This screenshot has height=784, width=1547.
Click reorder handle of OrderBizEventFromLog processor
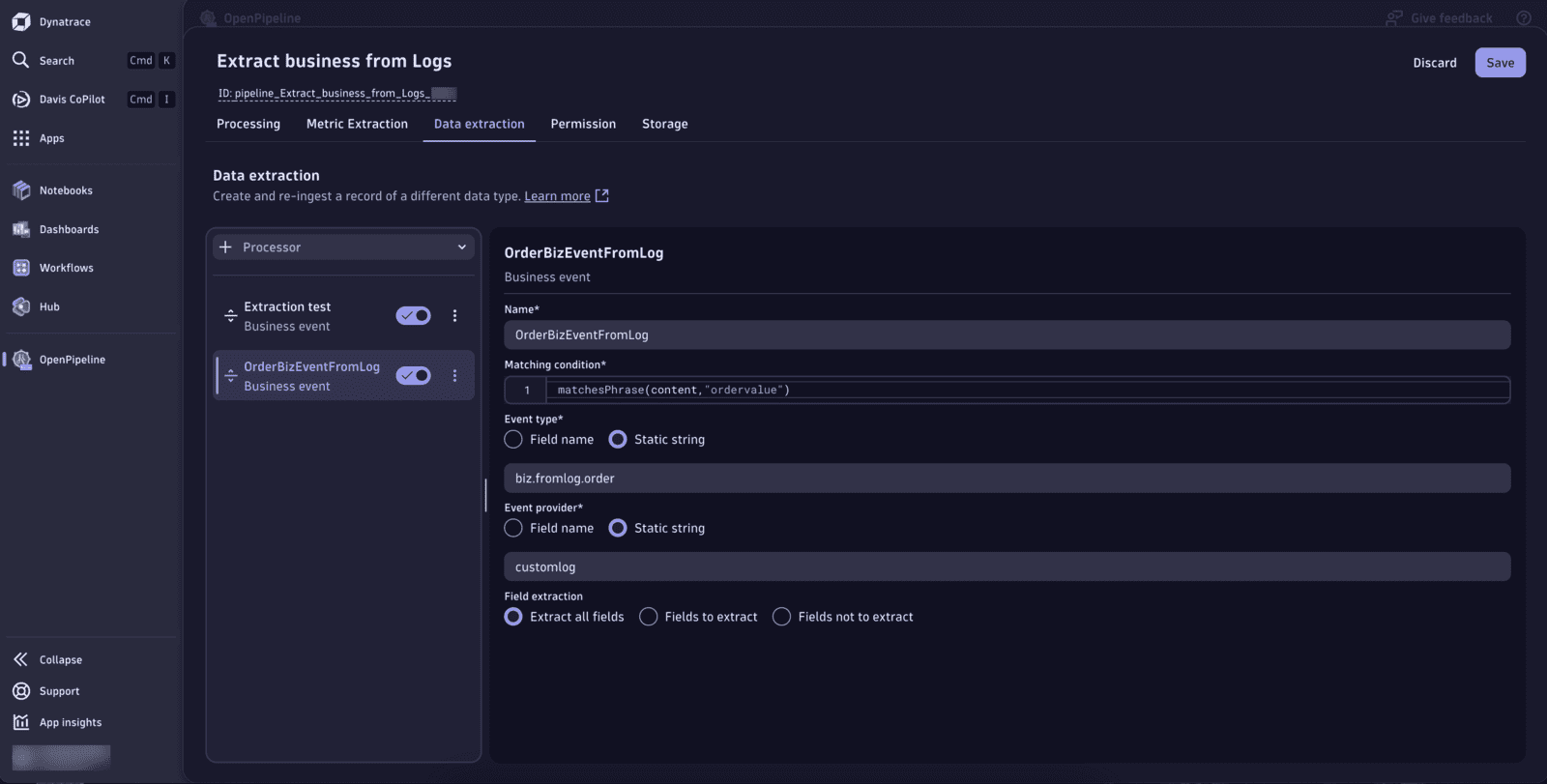pos(231,376)
